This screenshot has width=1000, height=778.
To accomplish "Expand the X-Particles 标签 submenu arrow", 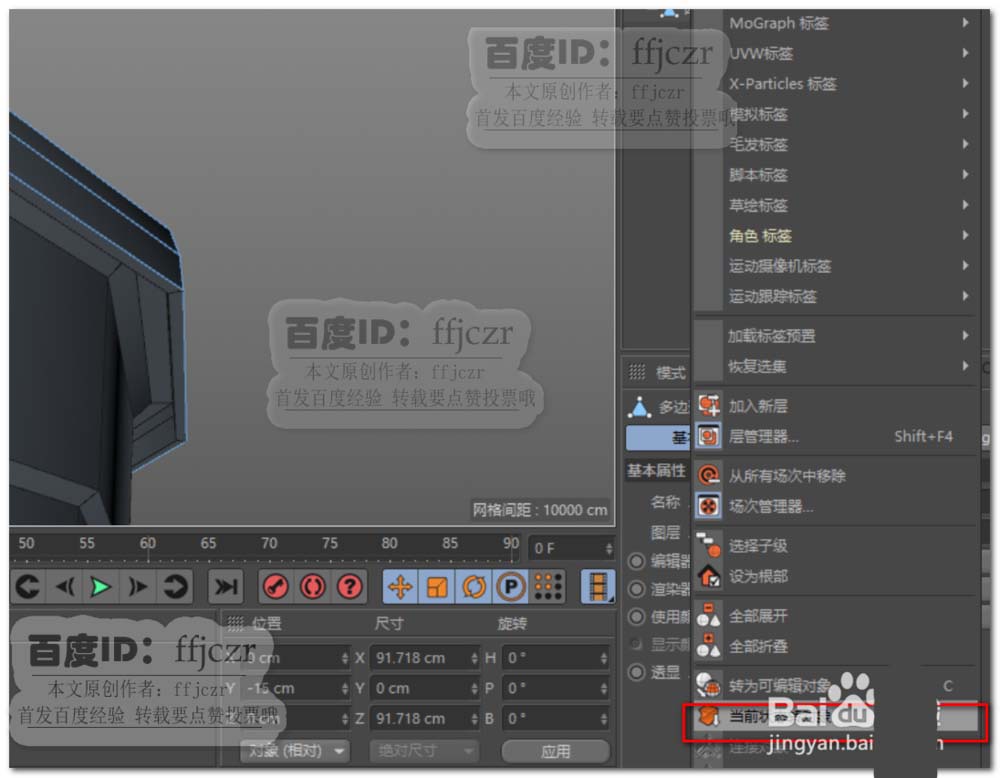I will (966, 84).
